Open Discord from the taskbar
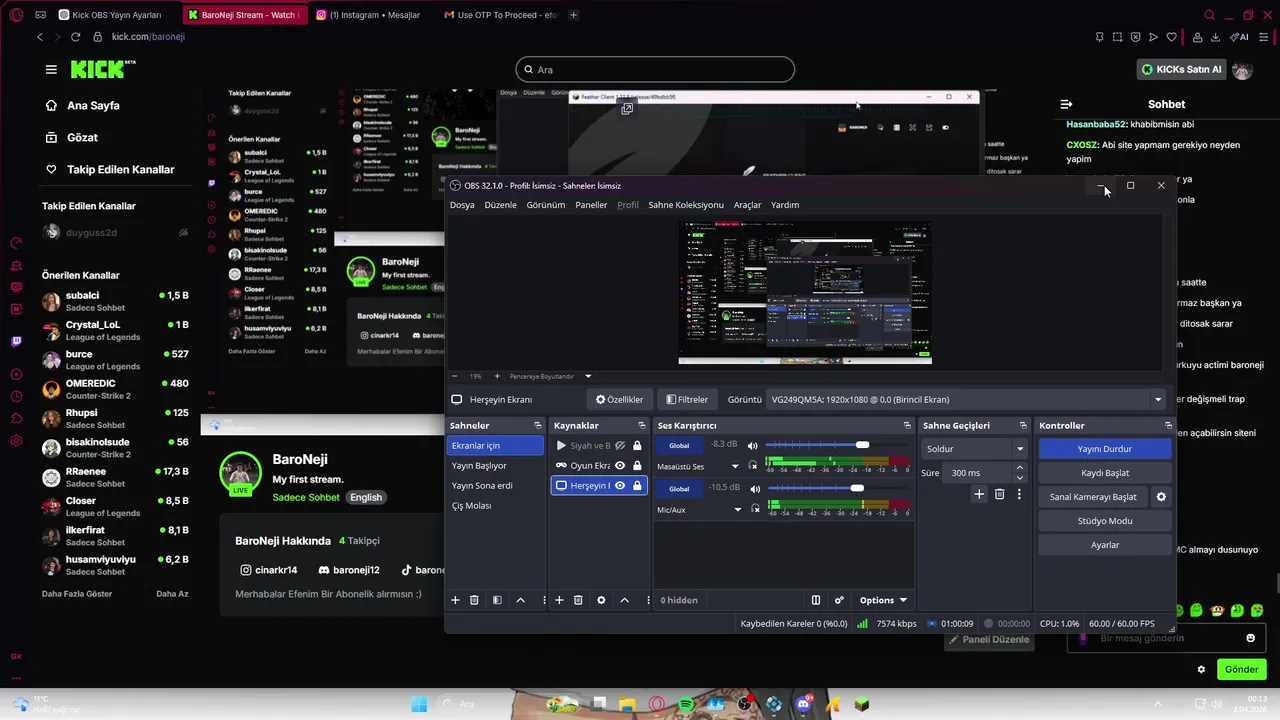The height and width of the screenshot is (720, 1280). (803, 704)
